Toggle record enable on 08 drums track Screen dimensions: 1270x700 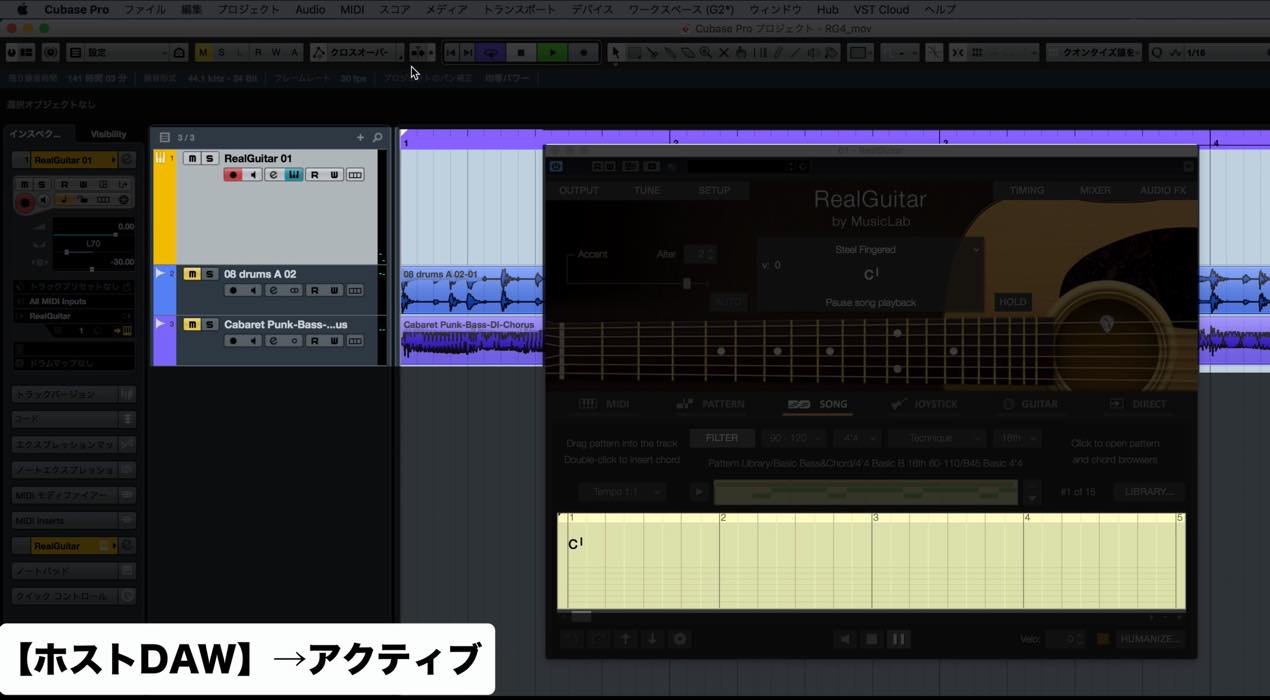[x=233, y=290]
